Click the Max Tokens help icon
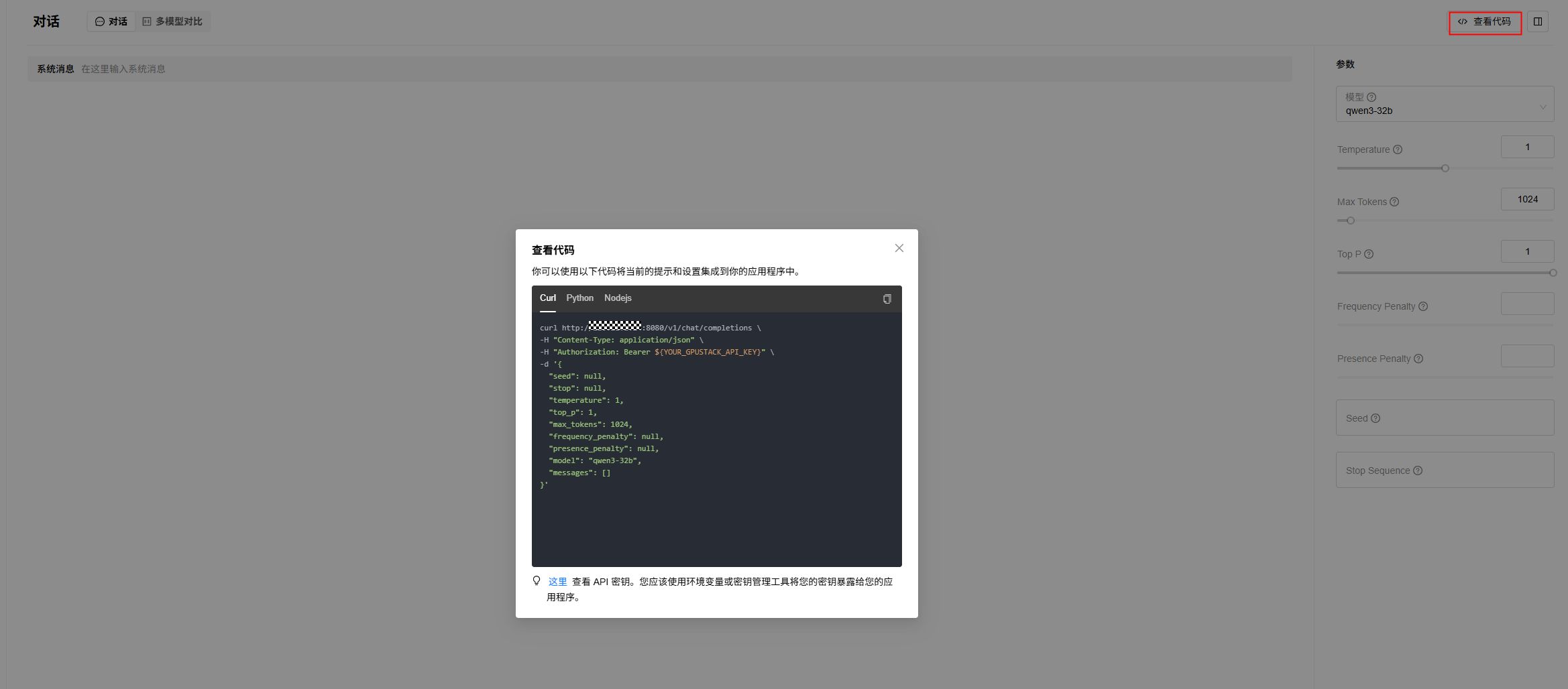1568x689 pixels. click(1394, 202)
